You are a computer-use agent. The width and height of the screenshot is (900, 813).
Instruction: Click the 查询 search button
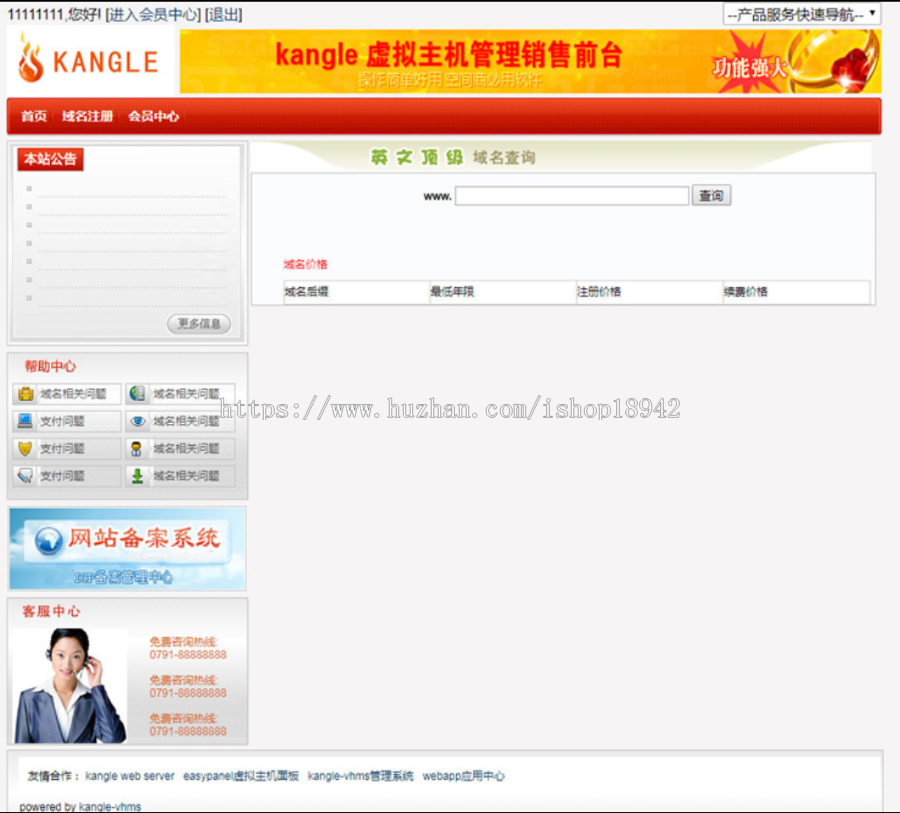tap(712, 196)
